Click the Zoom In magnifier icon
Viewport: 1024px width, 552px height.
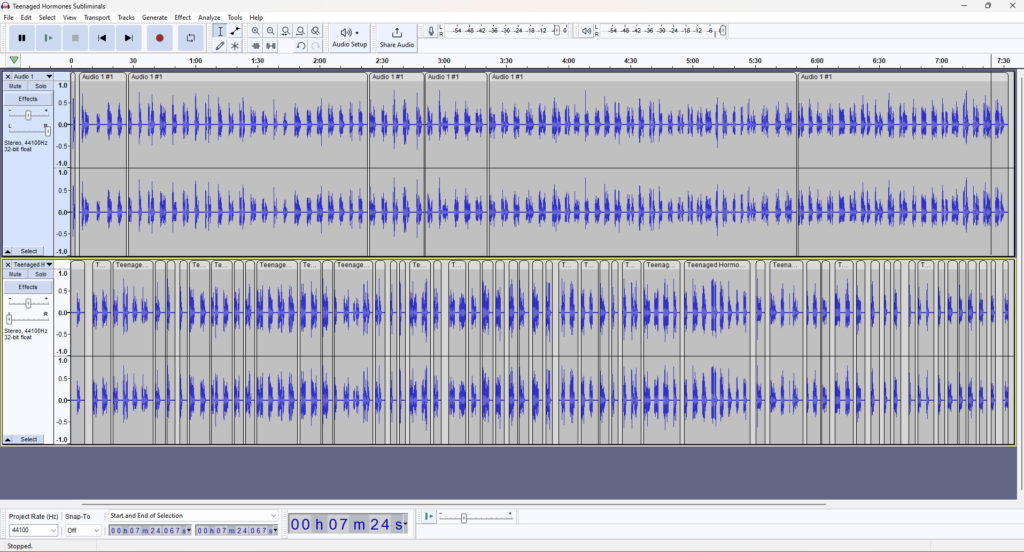[256, 31]
